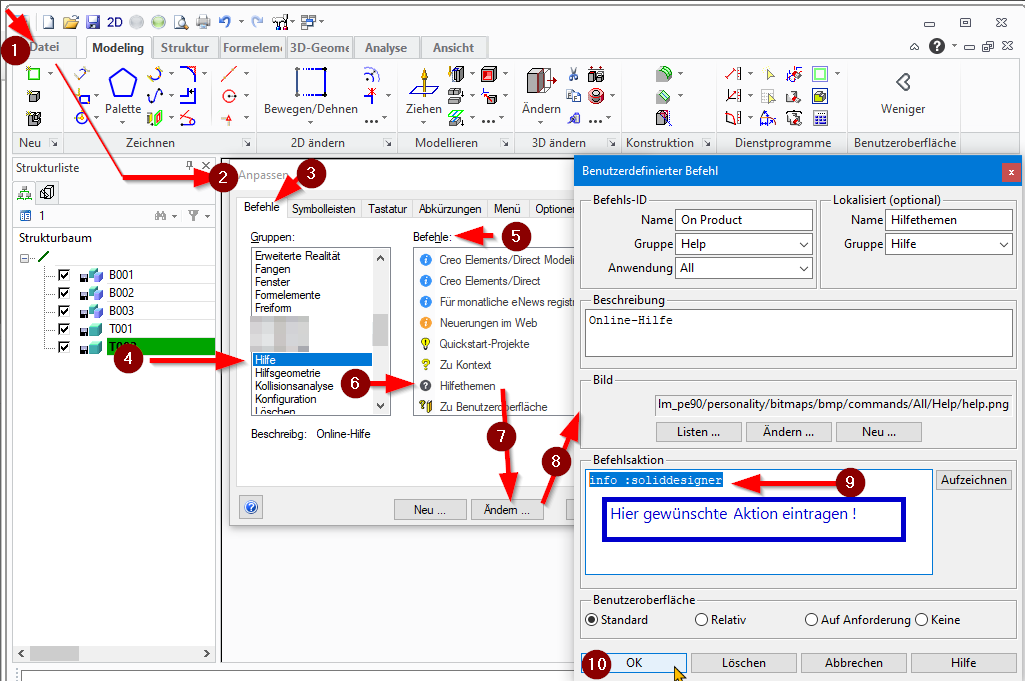
Task: Open the undo history dropdown arrow
Action: (x=241, y=22)
